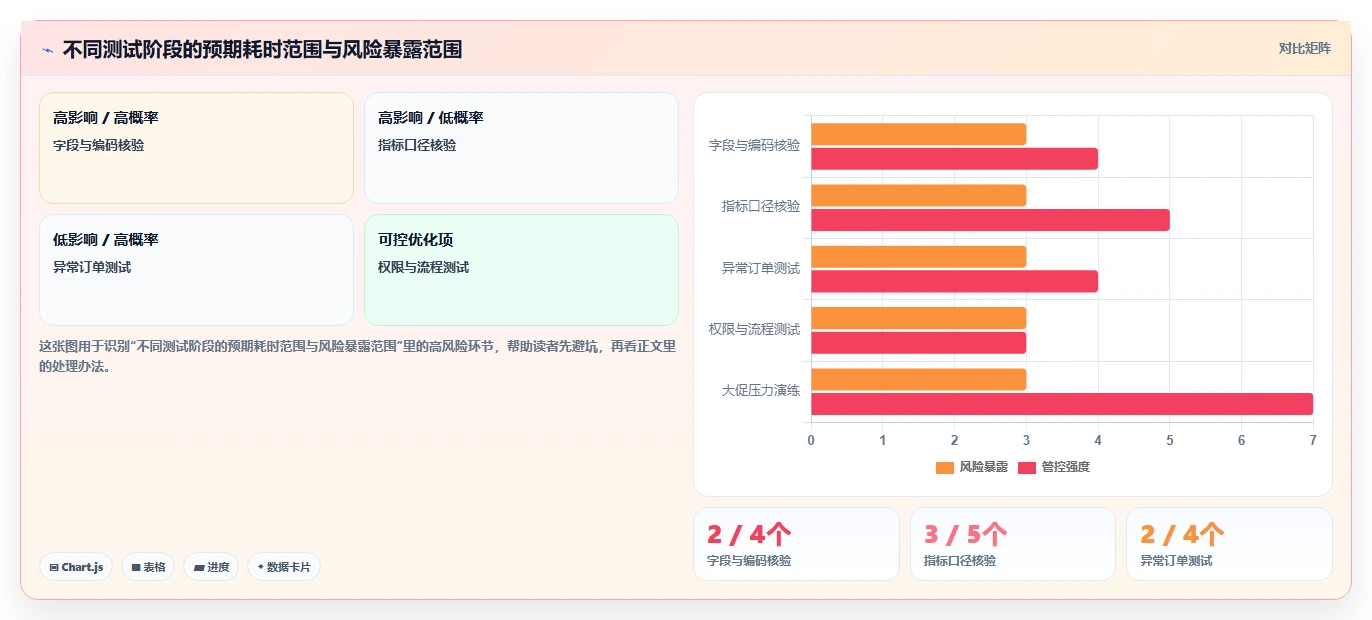Click the 异常订单测试 chart axis label
1372x620 pixels.
point(761,268)
